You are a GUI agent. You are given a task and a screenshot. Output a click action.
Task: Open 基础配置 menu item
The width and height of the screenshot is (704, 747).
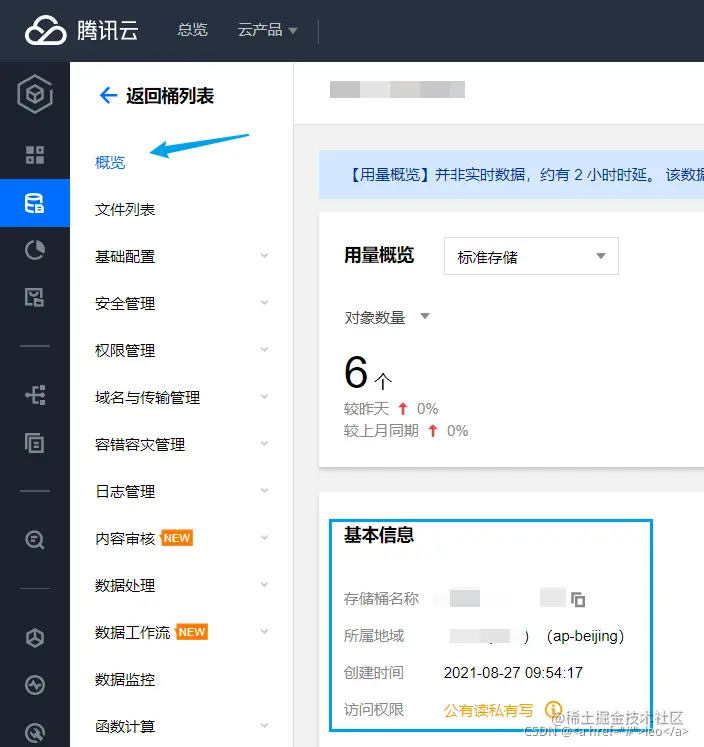[125, 256]
